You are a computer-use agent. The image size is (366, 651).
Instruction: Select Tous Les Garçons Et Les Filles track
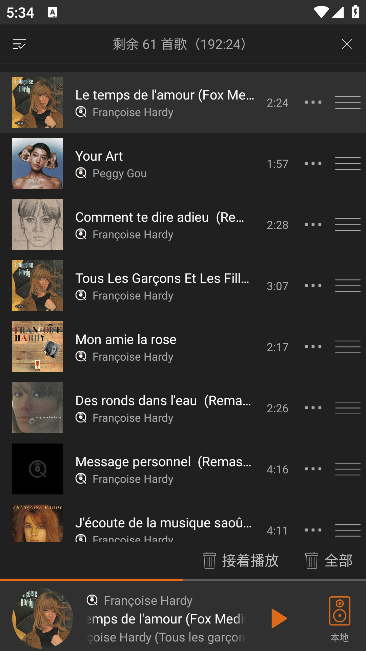(183, 286)
